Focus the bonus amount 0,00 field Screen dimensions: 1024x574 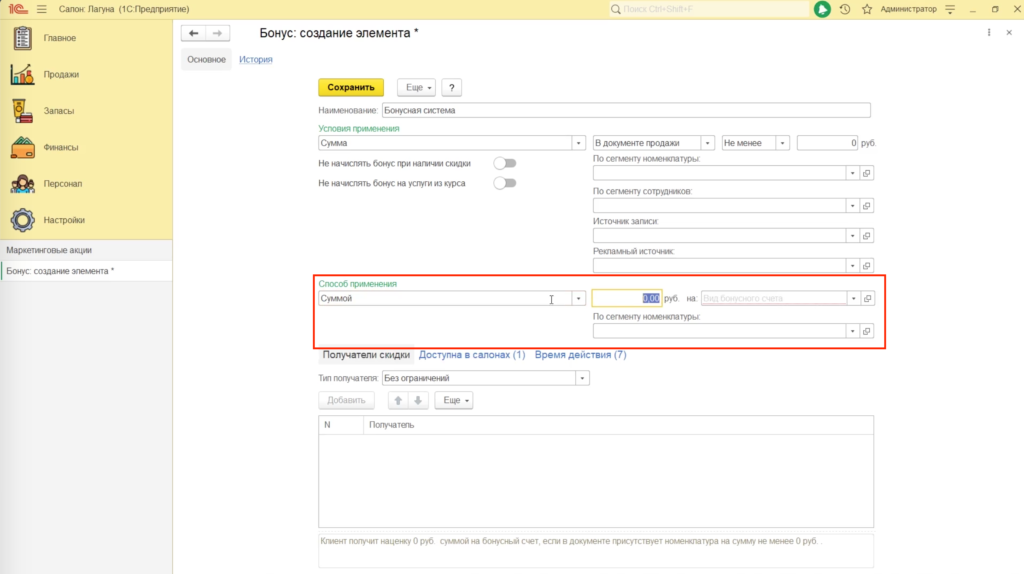pos(626,298)
